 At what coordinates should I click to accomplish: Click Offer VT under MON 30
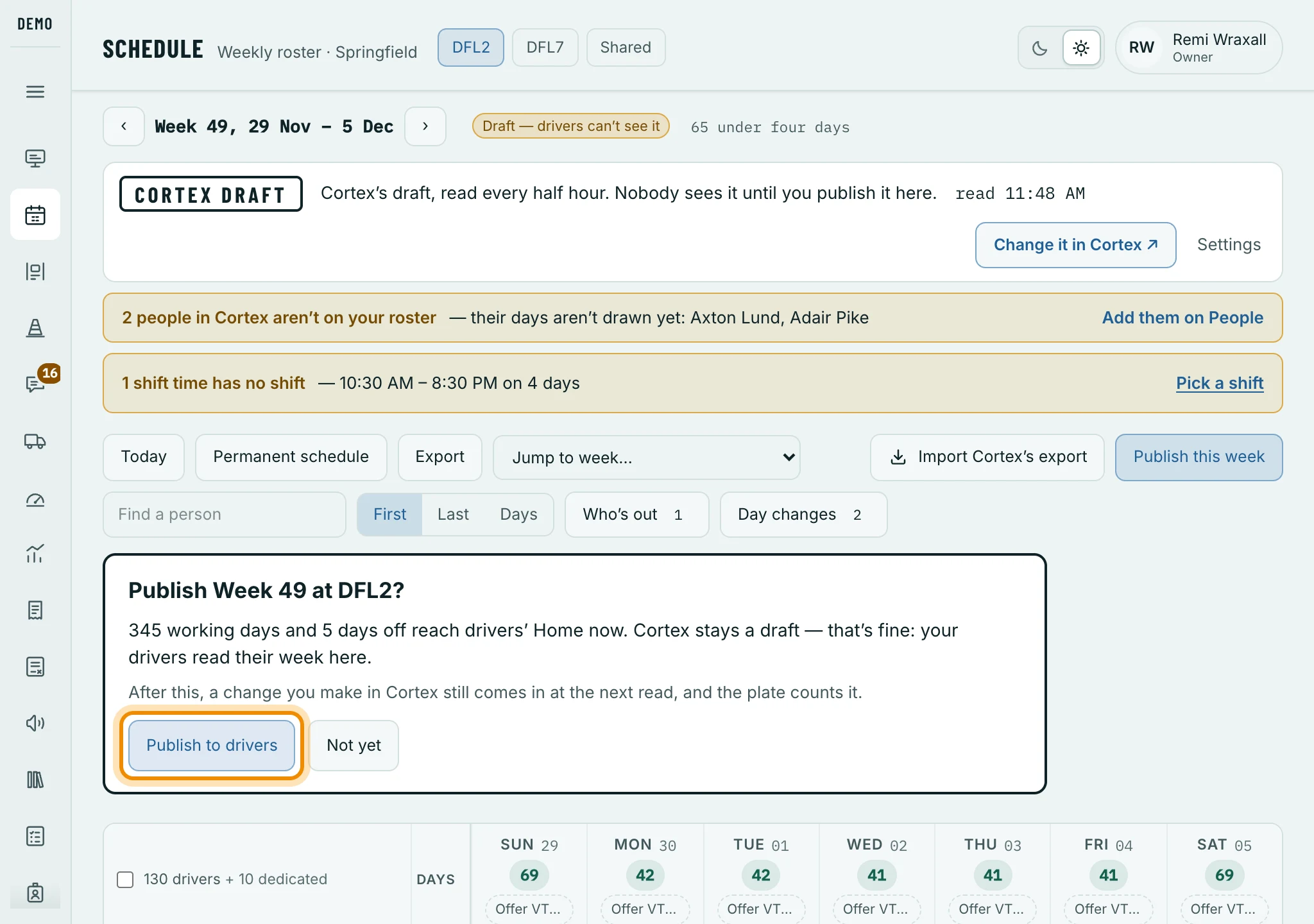[645, 909]
